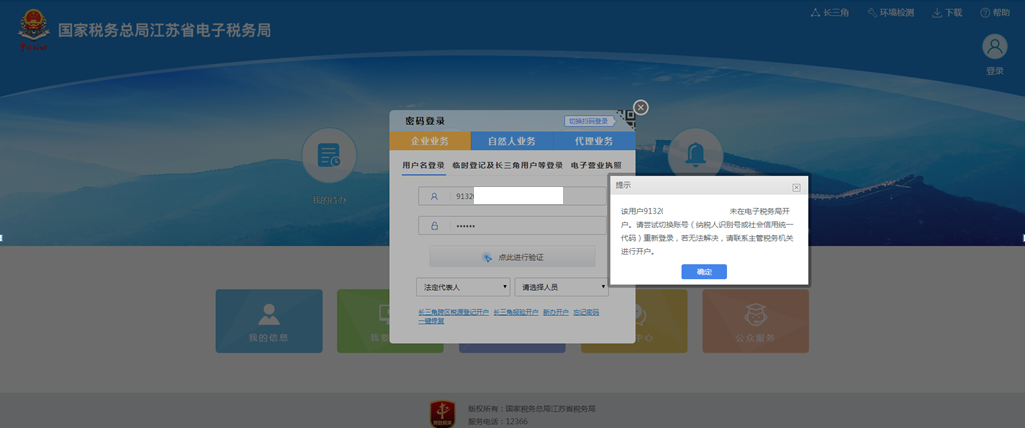Viewport: 1025px width, 428px height.
Task: Open the 请选择人员 dropdown
Action: pyautogui.click(x=562, y=287)
